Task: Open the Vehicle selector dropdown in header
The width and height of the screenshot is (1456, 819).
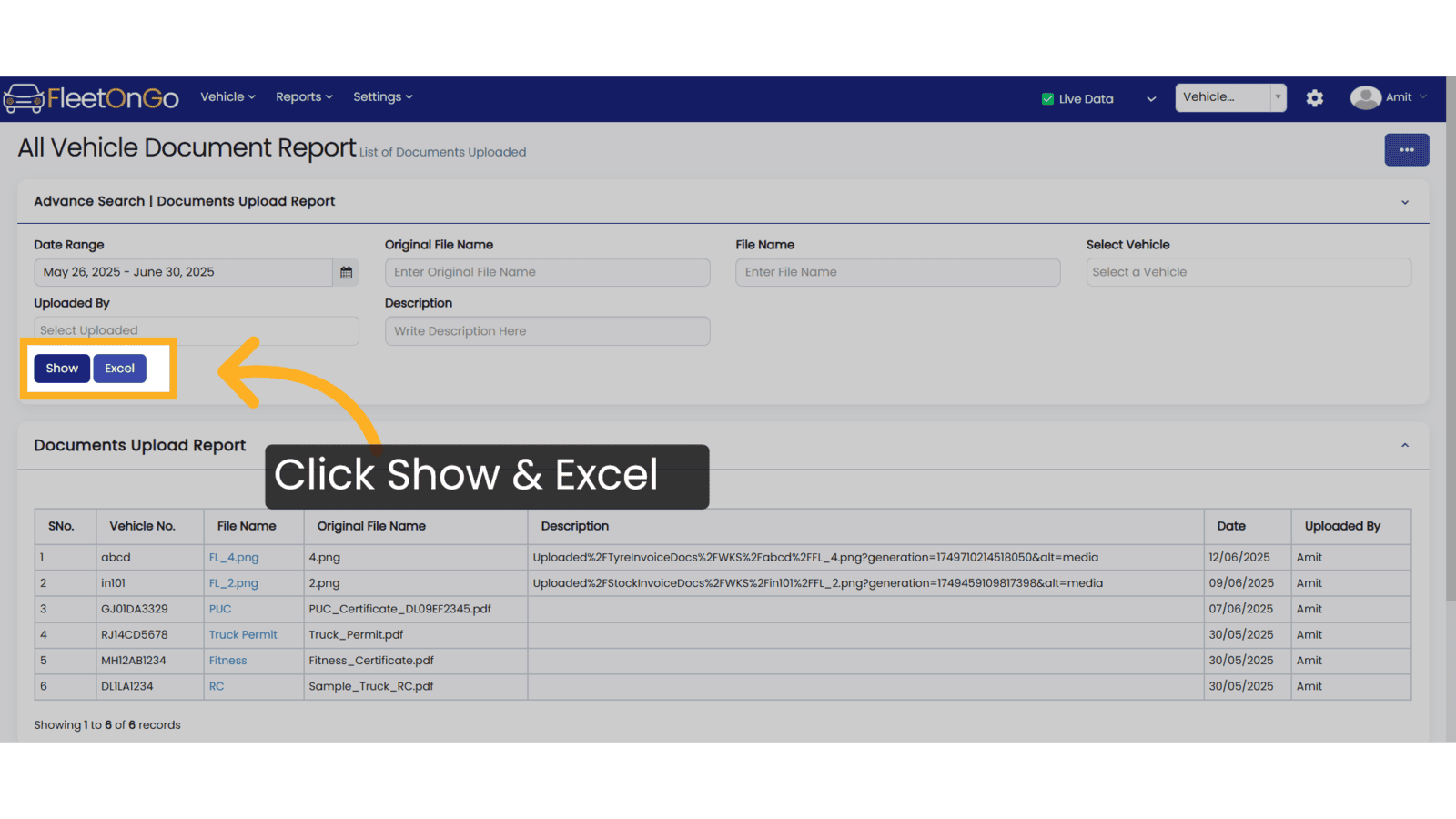Action: (x=1230, y=97)
